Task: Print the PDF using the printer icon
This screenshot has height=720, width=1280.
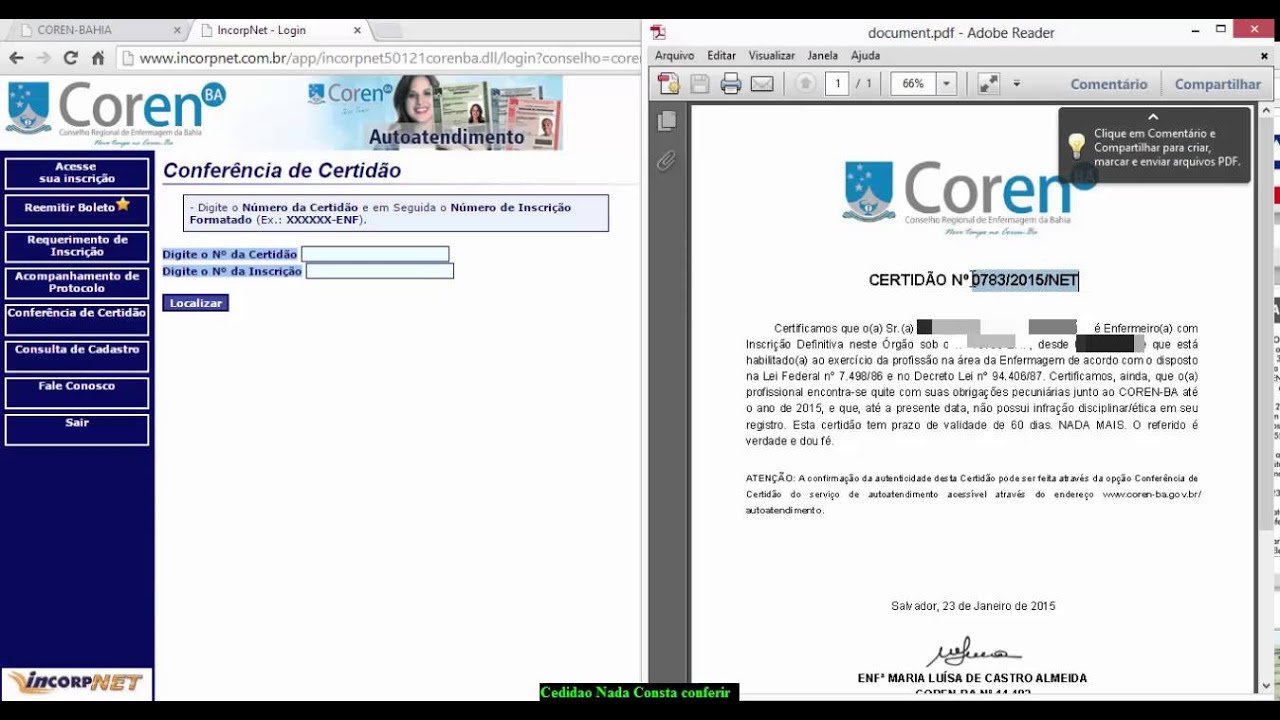Action: click(731, 84)
